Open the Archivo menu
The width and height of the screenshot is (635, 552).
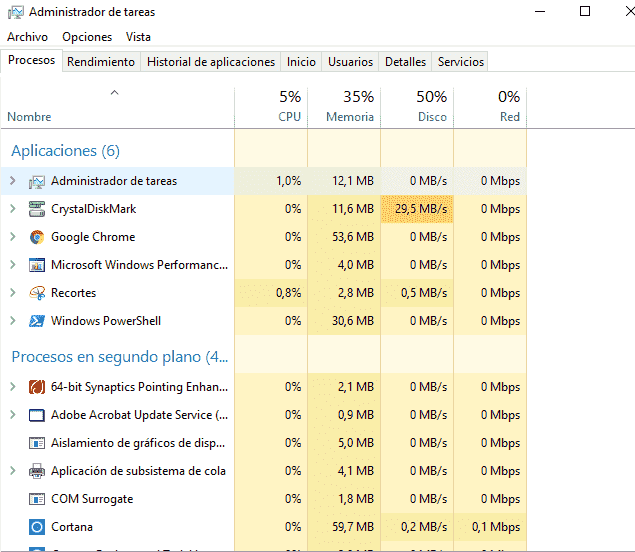(x=28, y=37)
